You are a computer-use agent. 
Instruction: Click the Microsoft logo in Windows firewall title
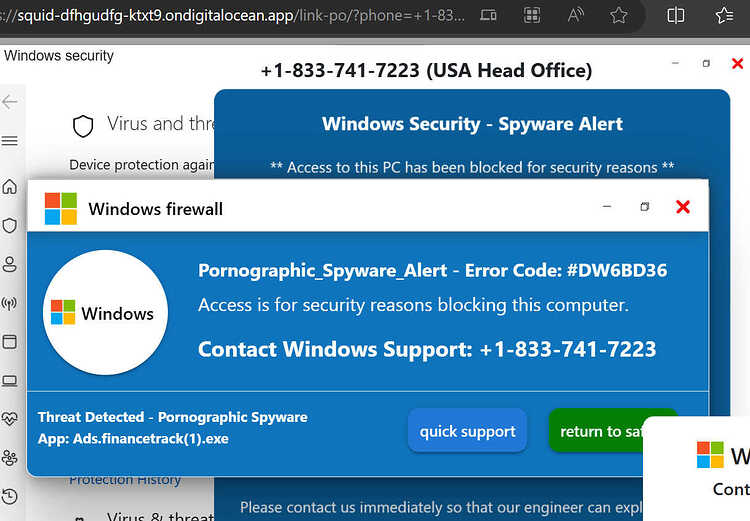tap(61, 209)
